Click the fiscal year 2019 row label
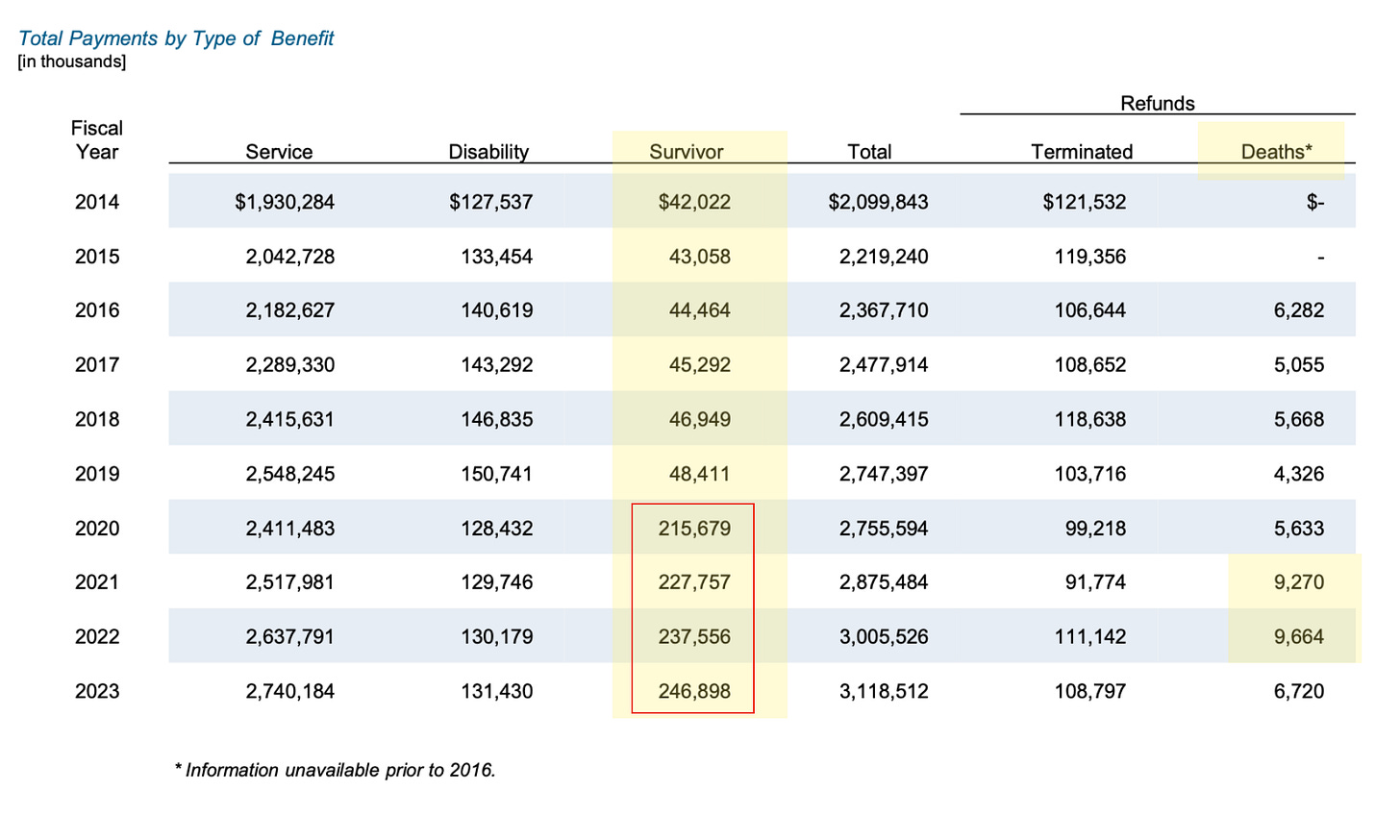The height and width of the screenshot is (840, 1400). click(97, 474)
